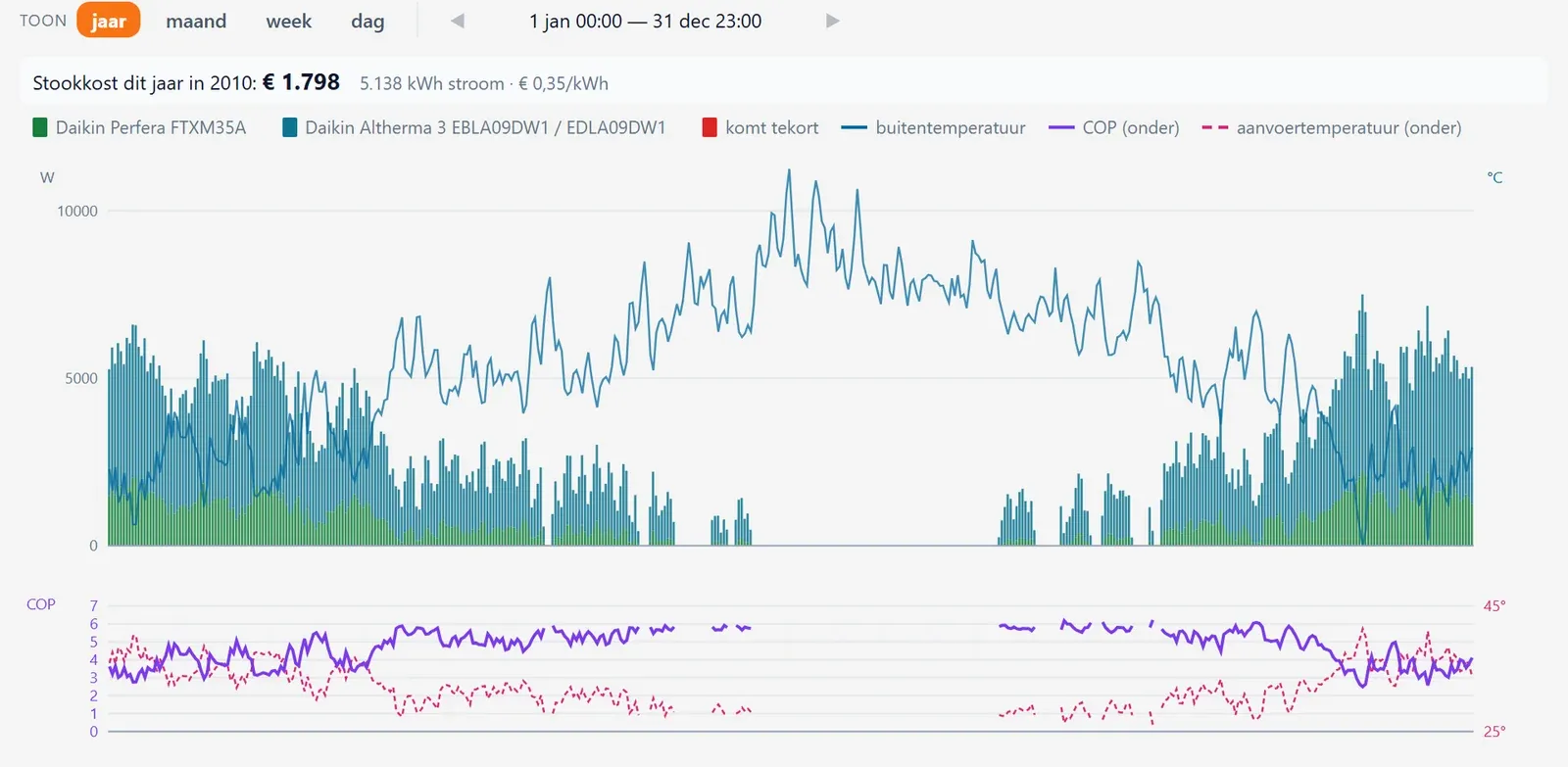Click the 5000 W axis label
This screenshot has height=767, width=1568.
(x=81, y=378)
